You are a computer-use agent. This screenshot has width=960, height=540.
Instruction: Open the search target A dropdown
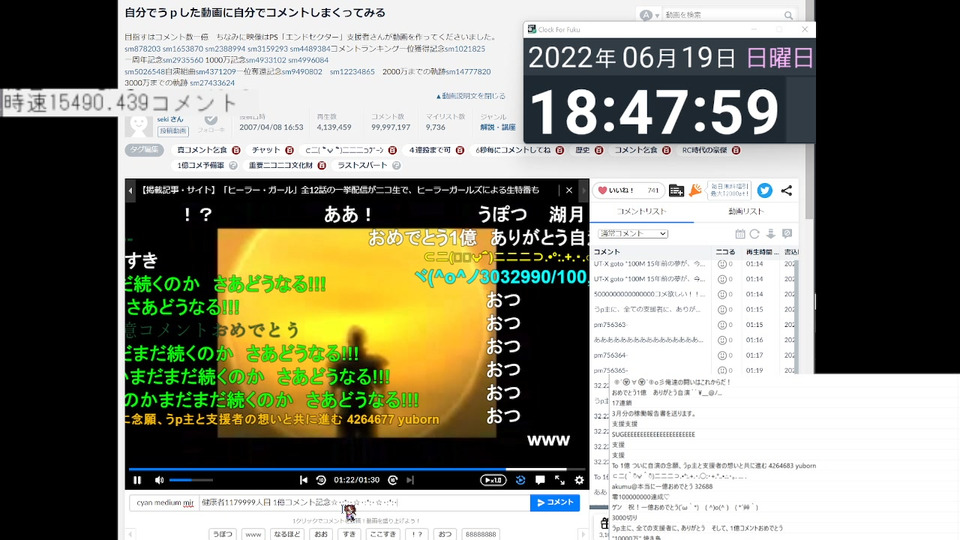coord(649,15)
